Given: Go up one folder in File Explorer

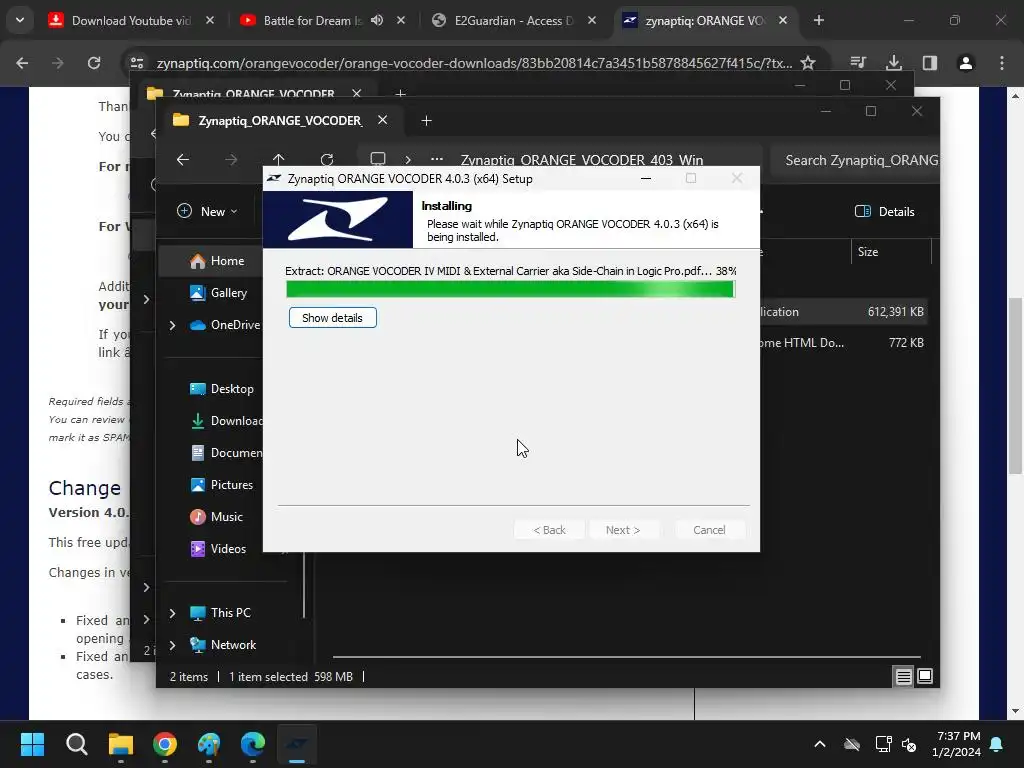Looking at the screenshot, I should click(278, 159).
